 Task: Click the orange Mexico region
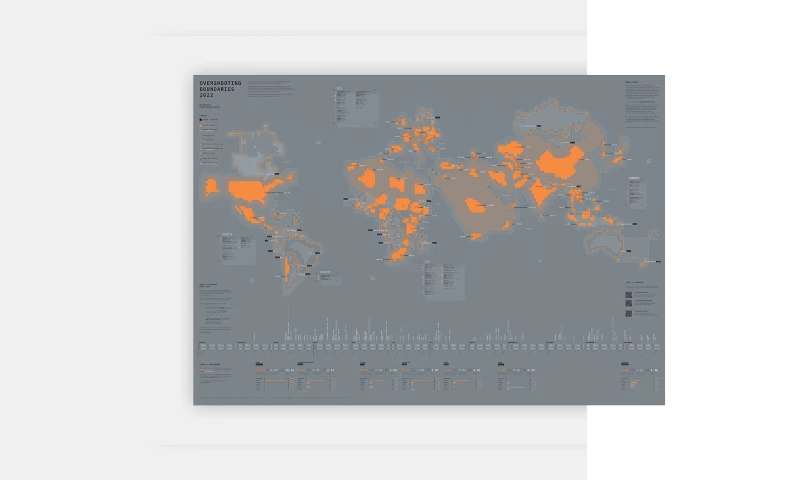point(250,213)
